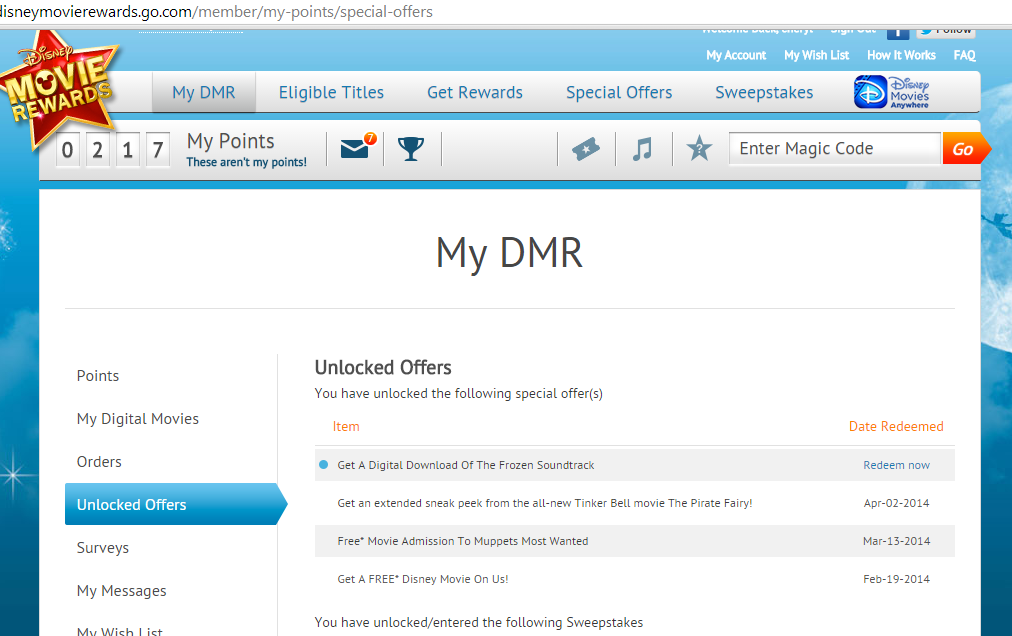Open the Sweepstakes tab
Screen dimensions: 1012x636
[x=764, y=93]
